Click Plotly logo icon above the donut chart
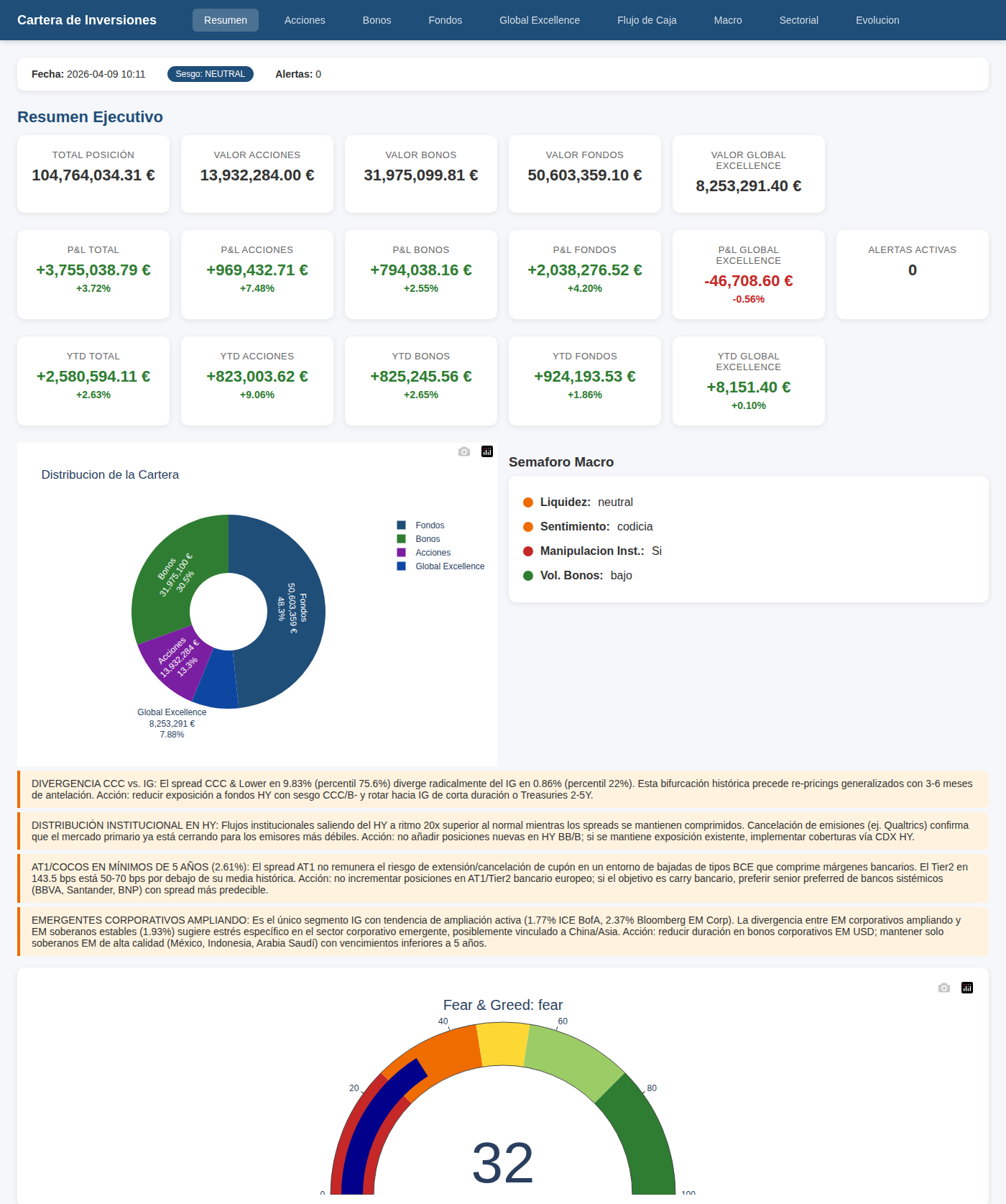The height and width of the screenshot is (1204, 1006). [487, 451]
